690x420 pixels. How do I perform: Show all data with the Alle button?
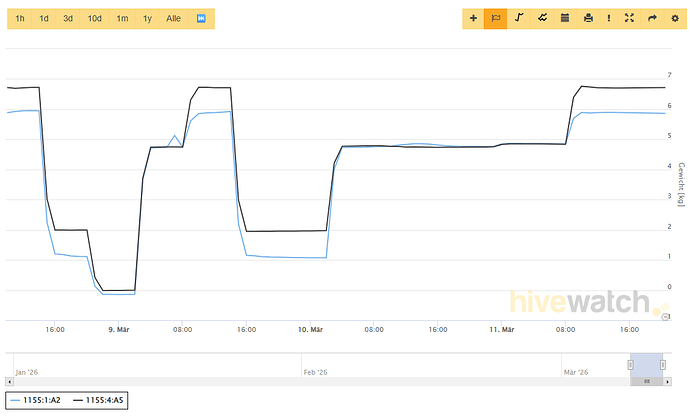[173, 19]
